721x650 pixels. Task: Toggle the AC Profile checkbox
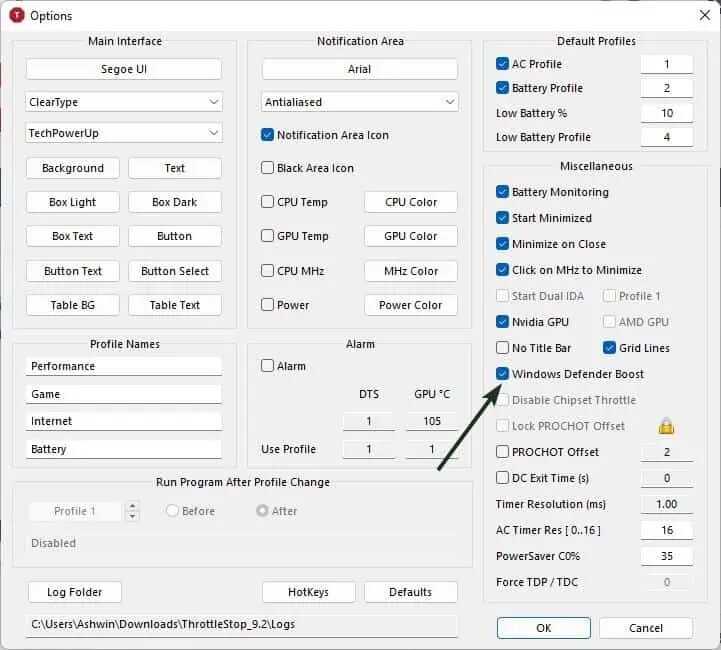(502, 63)
